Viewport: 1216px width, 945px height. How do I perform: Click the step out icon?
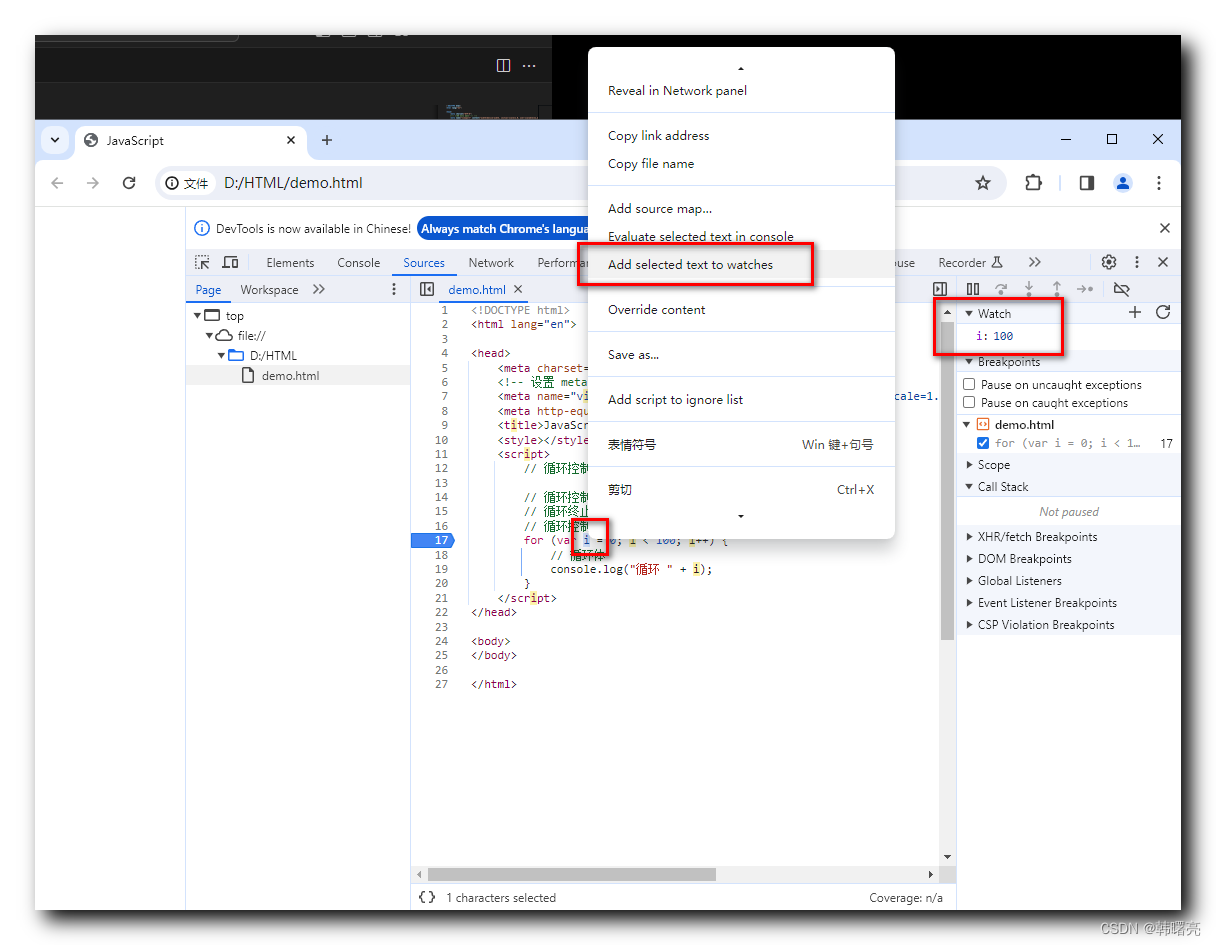(1056, 289)
